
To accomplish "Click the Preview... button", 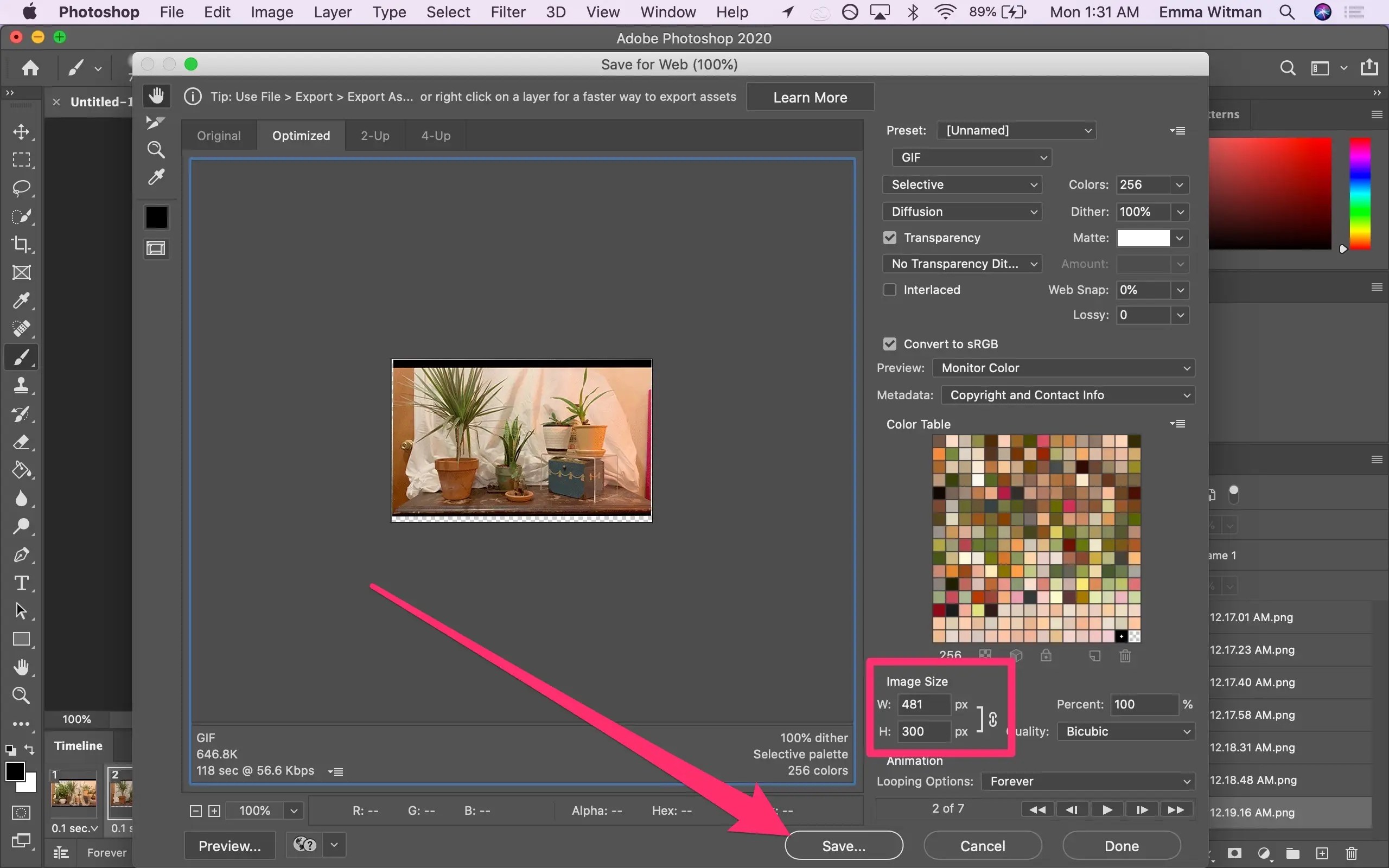I will tap(230, 846).
